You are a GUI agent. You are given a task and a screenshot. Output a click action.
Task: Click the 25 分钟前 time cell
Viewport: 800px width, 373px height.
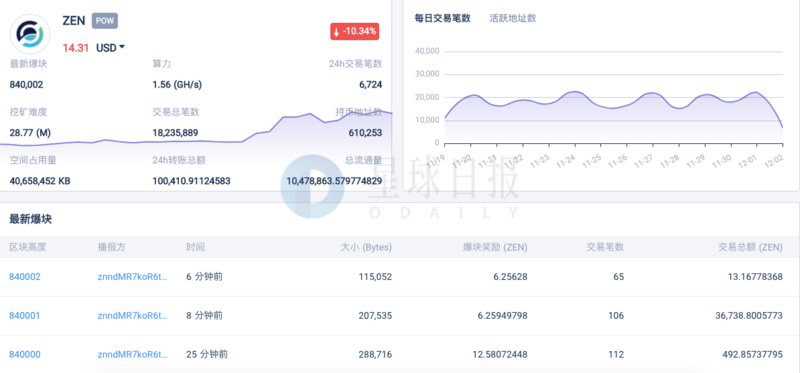207,354
